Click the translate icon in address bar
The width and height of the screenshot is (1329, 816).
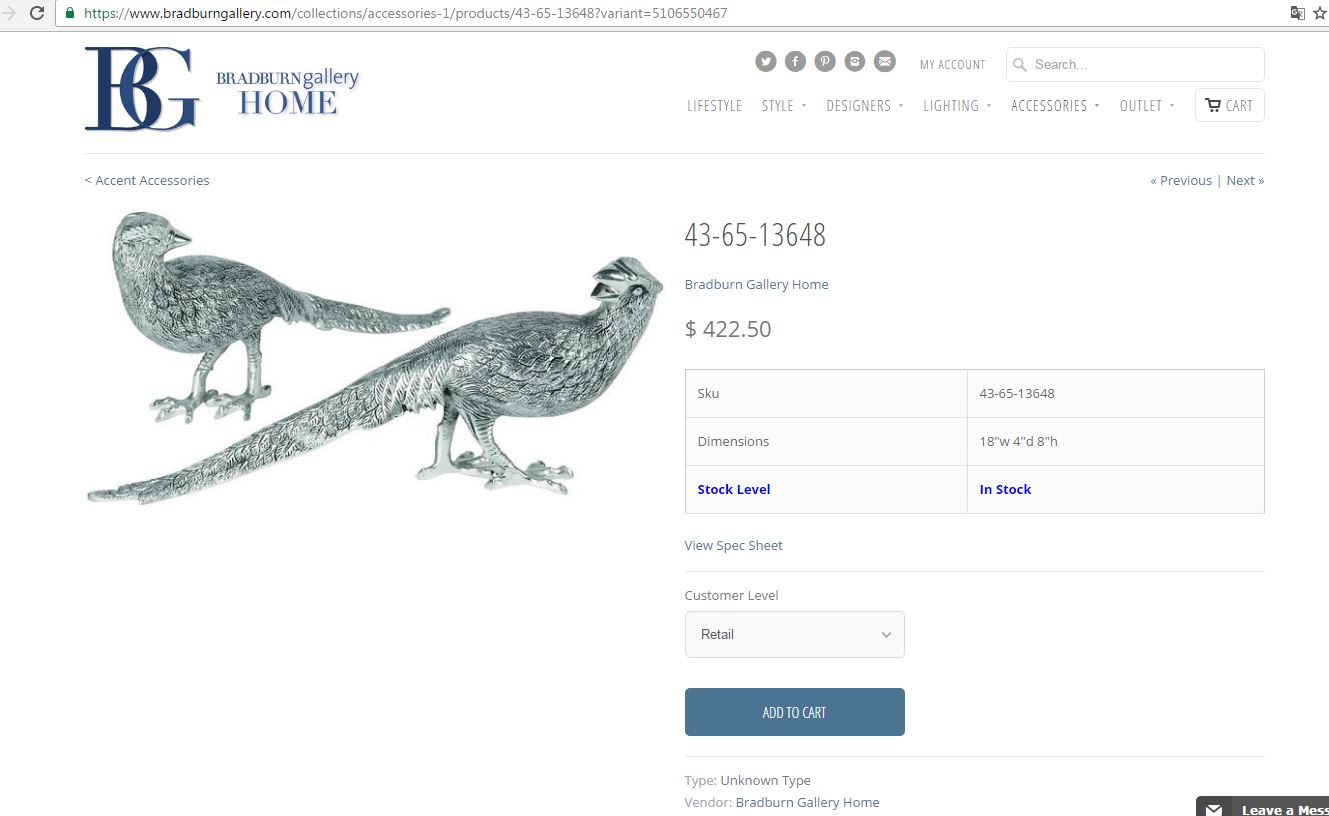tap(1298, 13)
